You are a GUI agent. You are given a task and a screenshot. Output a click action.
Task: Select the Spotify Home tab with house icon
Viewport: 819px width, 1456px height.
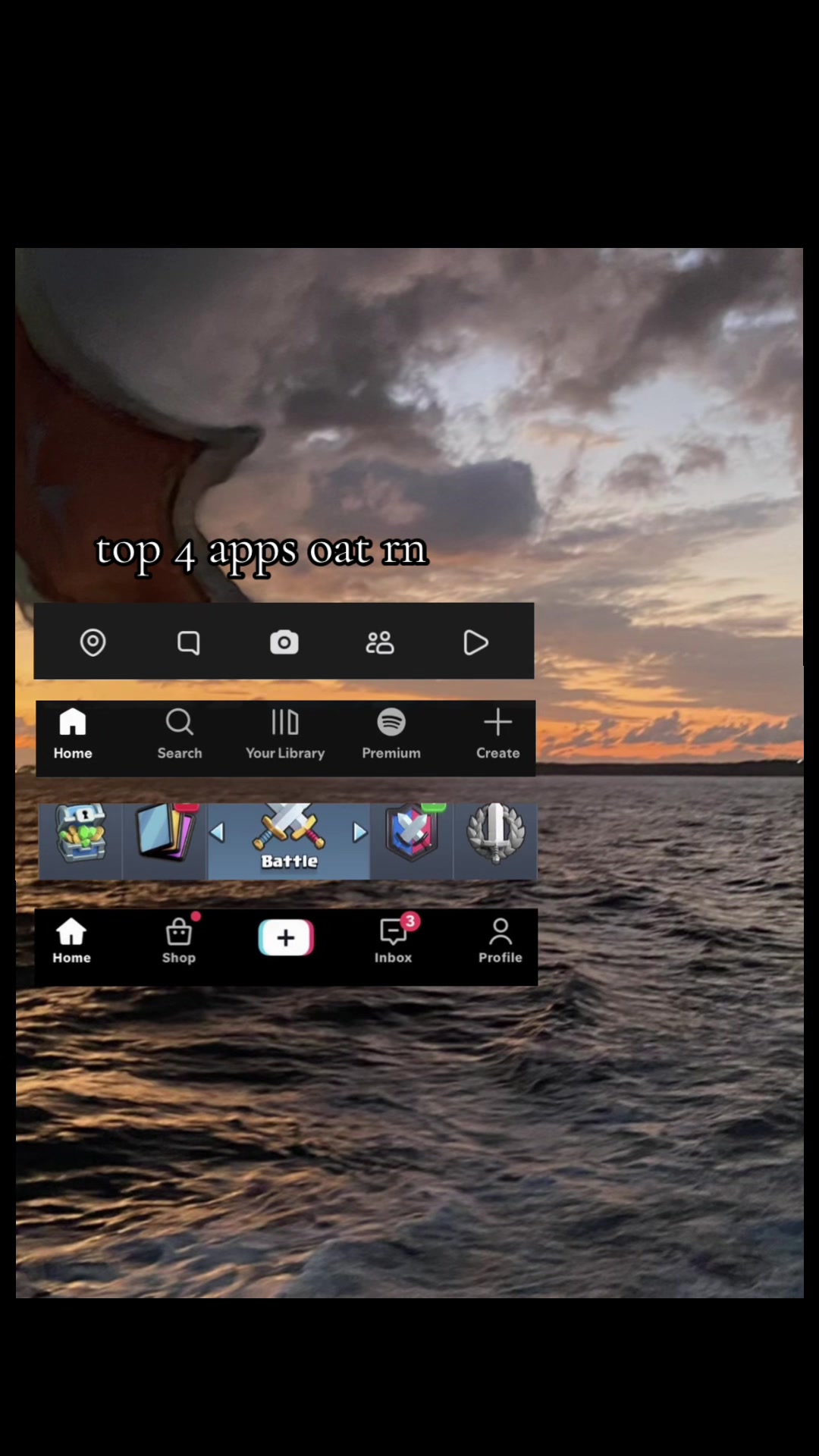[73, 733]
